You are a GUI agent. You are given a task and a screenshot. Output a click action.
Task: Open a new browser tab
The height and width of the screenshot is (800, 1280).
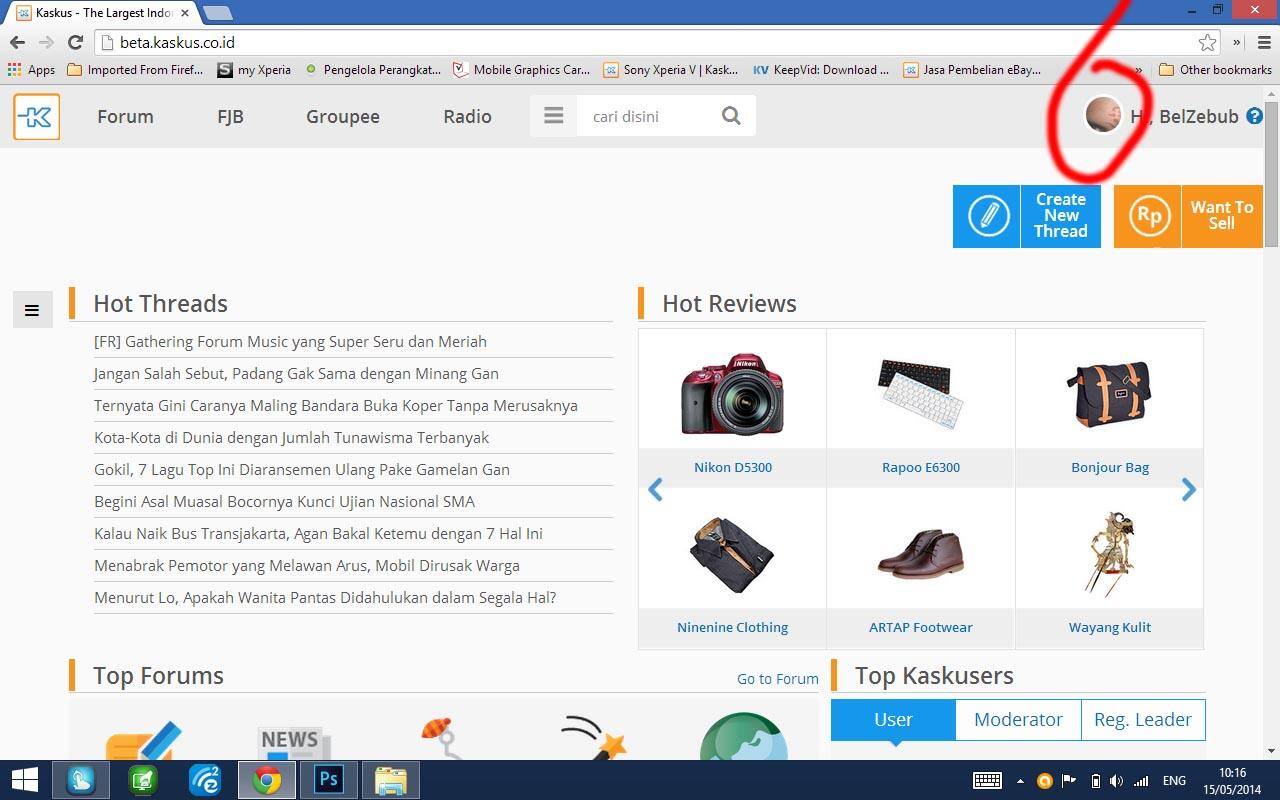coord(218,13)
